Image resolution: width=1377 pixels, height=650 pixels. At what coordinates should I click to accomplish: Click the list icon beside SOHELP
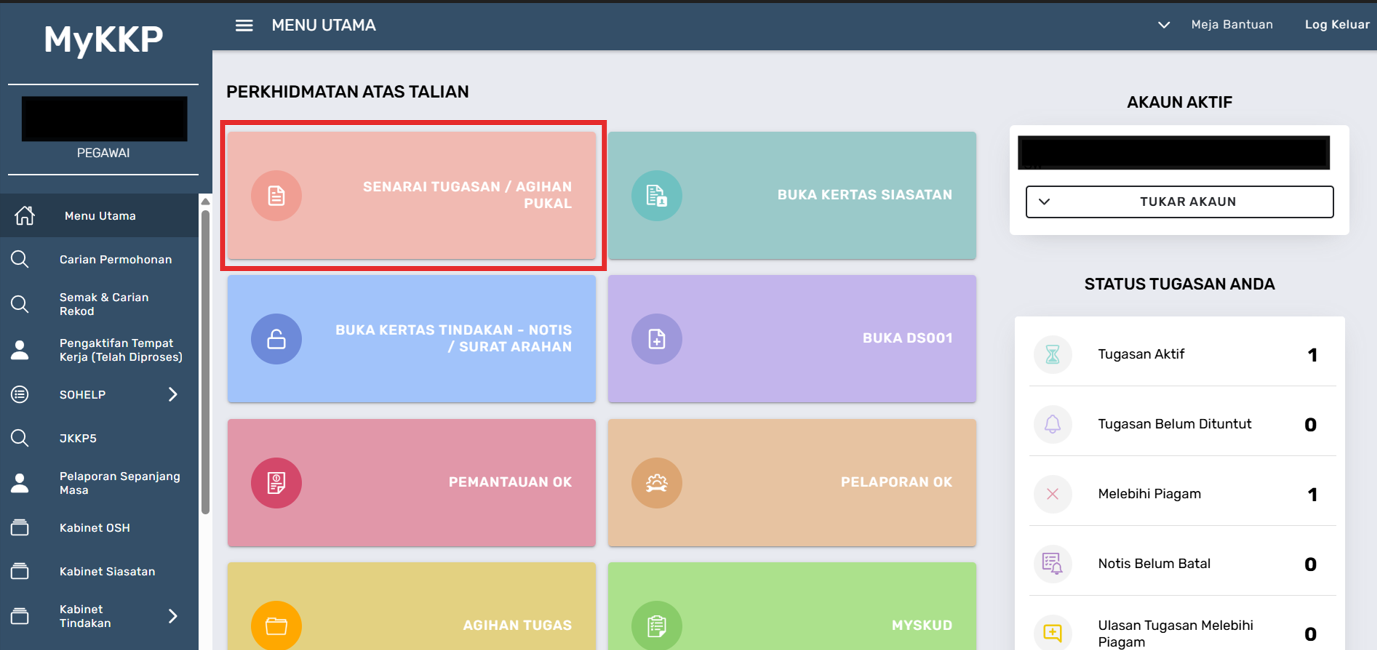pos(20,394)
